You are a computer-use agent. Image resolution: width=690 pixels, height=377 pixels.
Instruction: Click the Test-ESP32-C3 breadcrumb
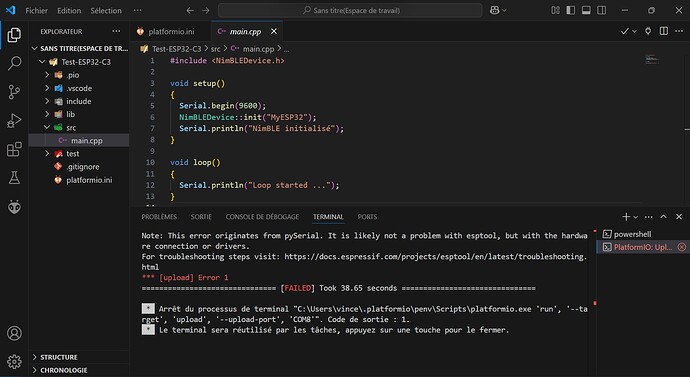point(176,49)
